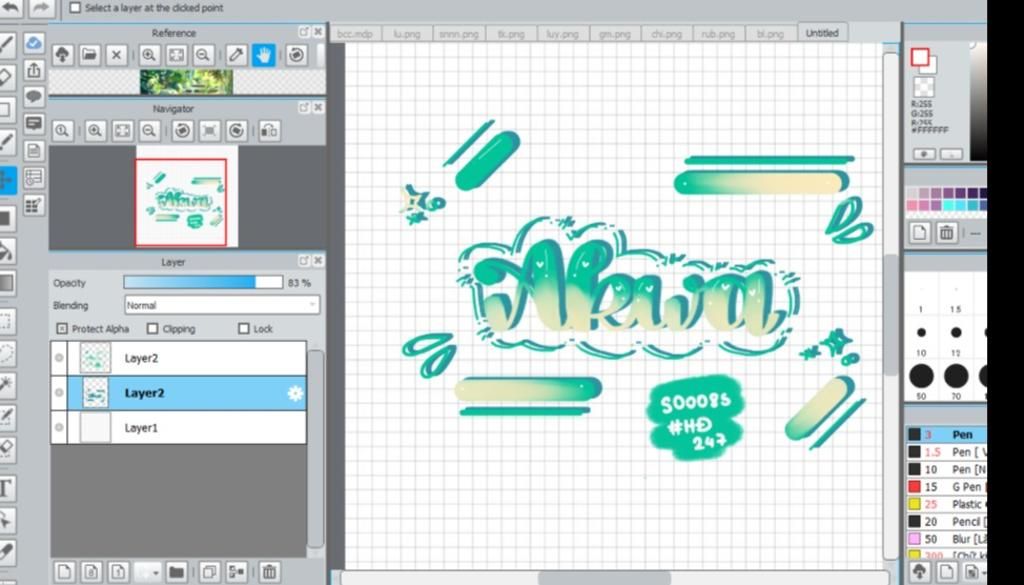Click the speech bubble icon in sidebar

click(x=34, y=97)
